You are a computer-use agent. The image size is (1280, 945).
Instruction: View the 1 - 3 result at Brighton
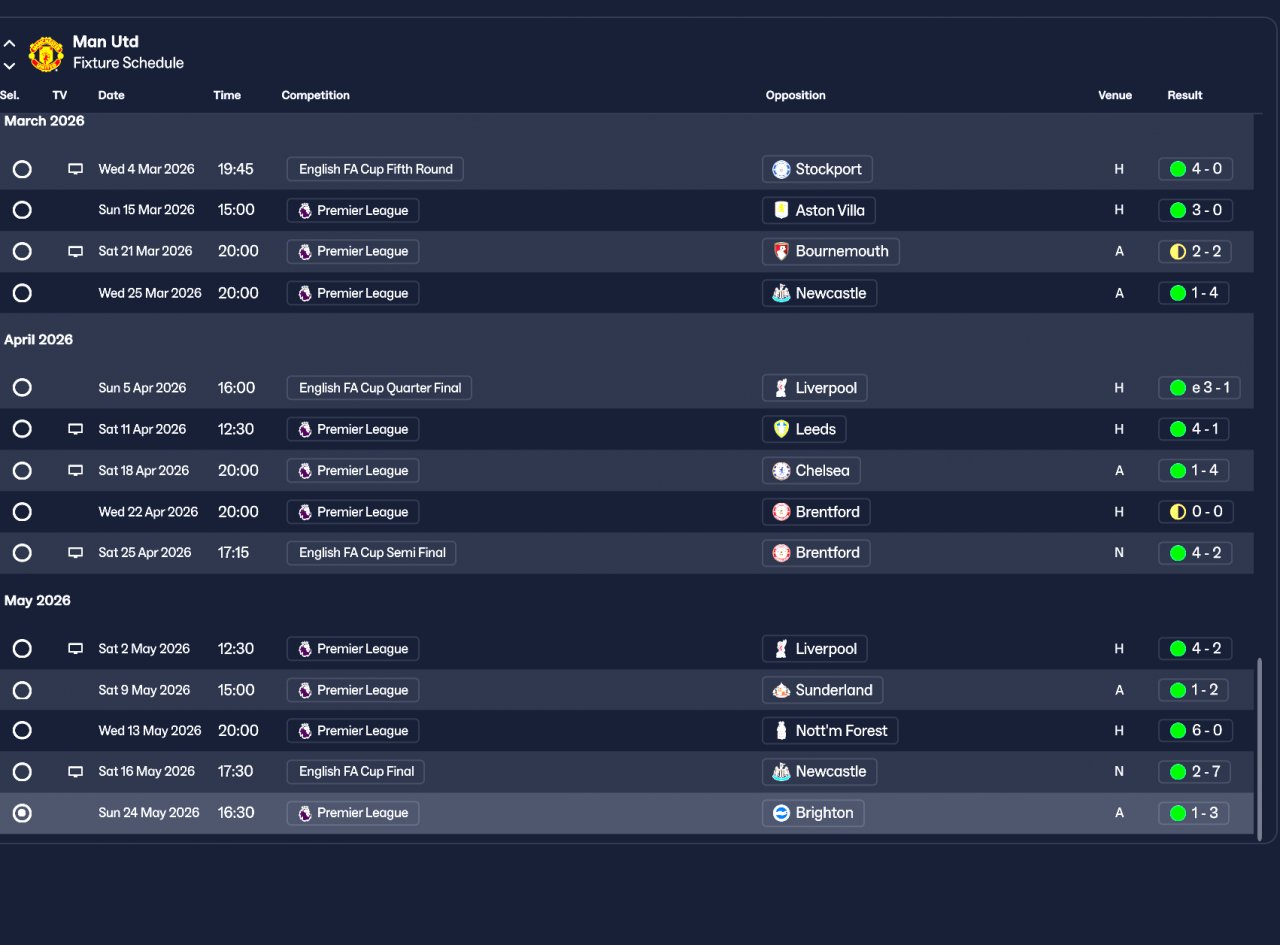coord(1195,813)
